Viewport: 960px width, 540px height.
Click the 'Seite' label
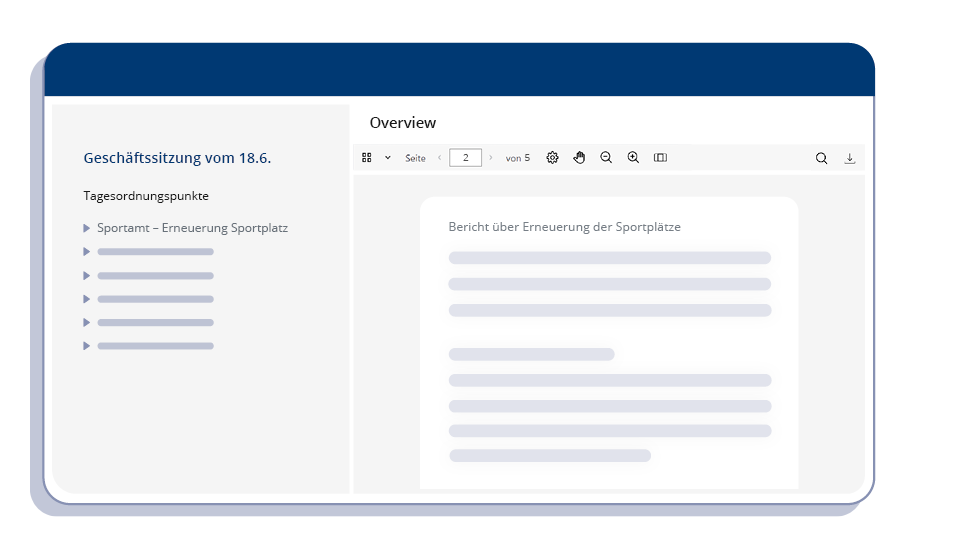click(415, 158)
